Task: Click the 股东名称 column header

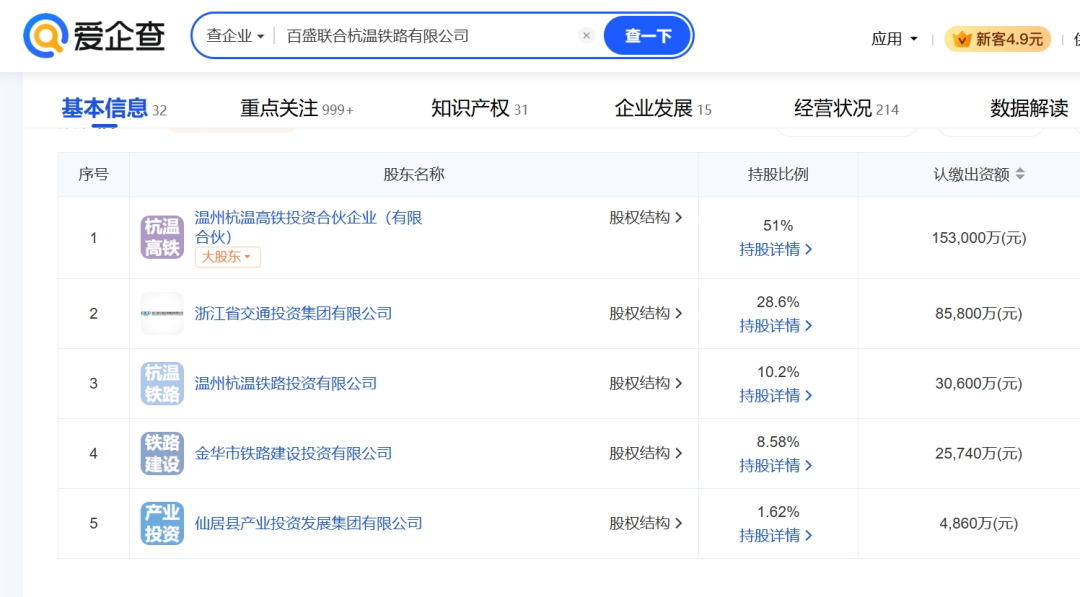Action: point(414,174)
